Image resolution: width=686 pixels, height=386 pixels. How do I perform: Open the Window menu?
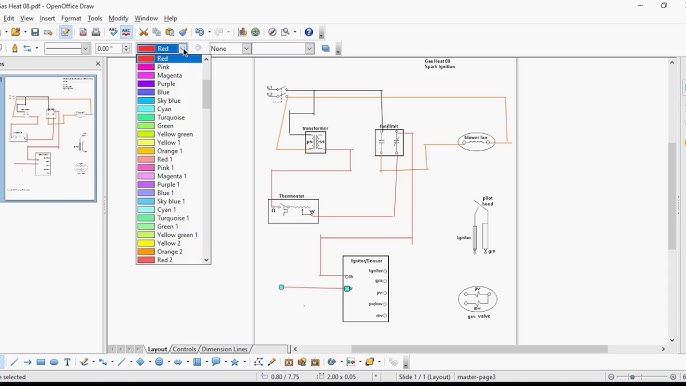click(x=146, y=18)
